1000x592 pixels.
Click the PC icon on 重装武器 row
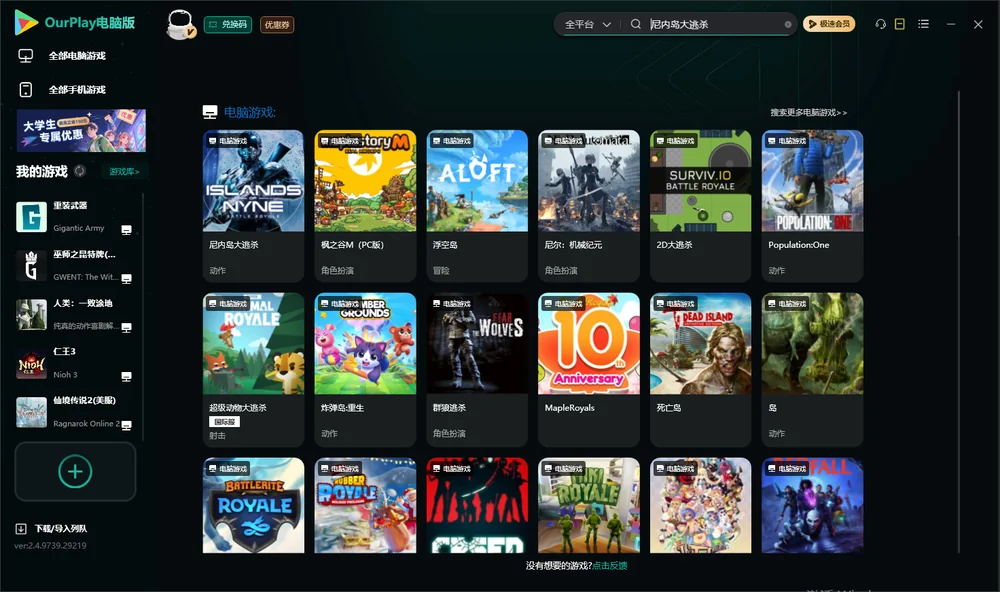126,230
